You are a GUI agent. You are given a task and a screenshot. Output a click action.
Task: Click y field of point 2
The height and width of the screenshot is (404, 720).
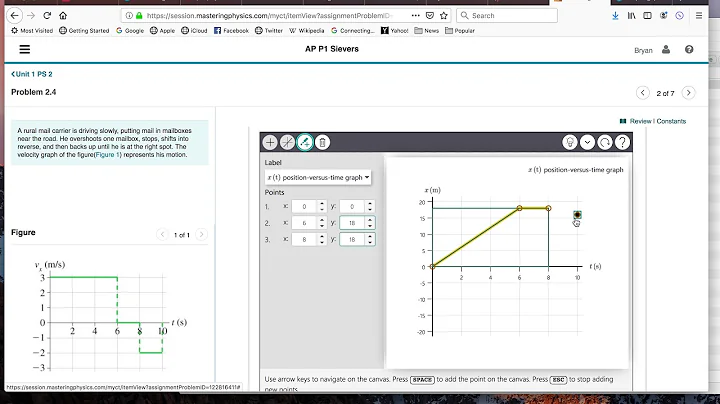point(352,223)
